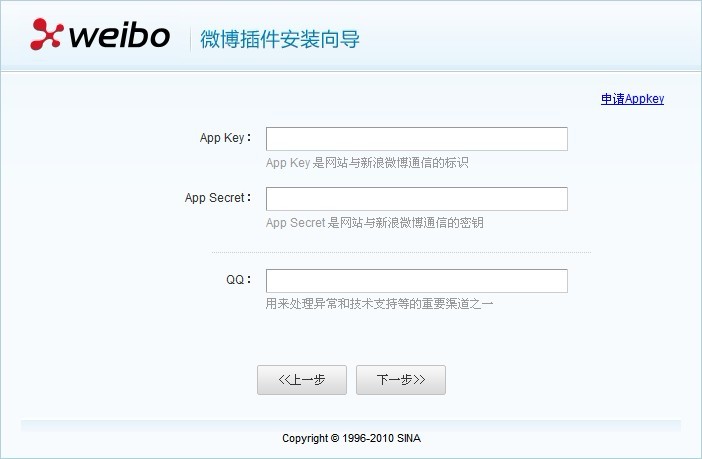Image resolution: width=702 pixels, height=459 pixels.
Task: Click the 微博插件安装向导 header title
Action: (279, 40)
